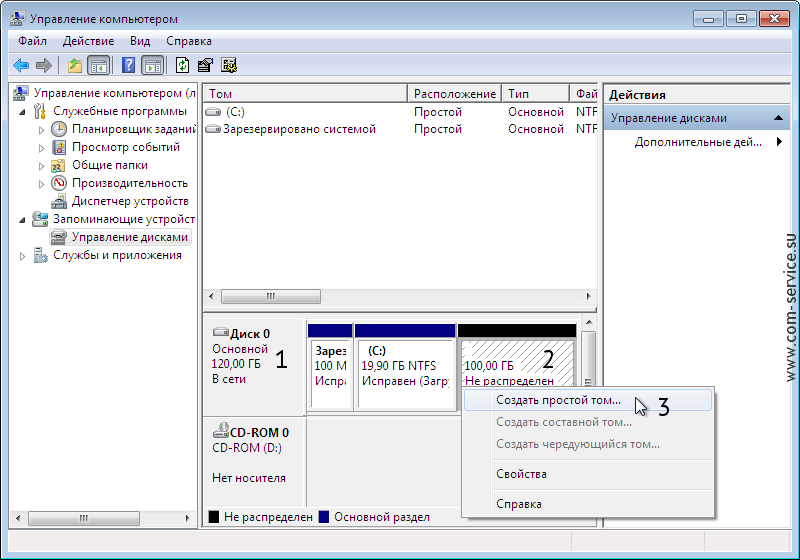Toggle the Action pane show/hide icon
This screenshot has height=560, width=800.
click(x=153, y=65)
